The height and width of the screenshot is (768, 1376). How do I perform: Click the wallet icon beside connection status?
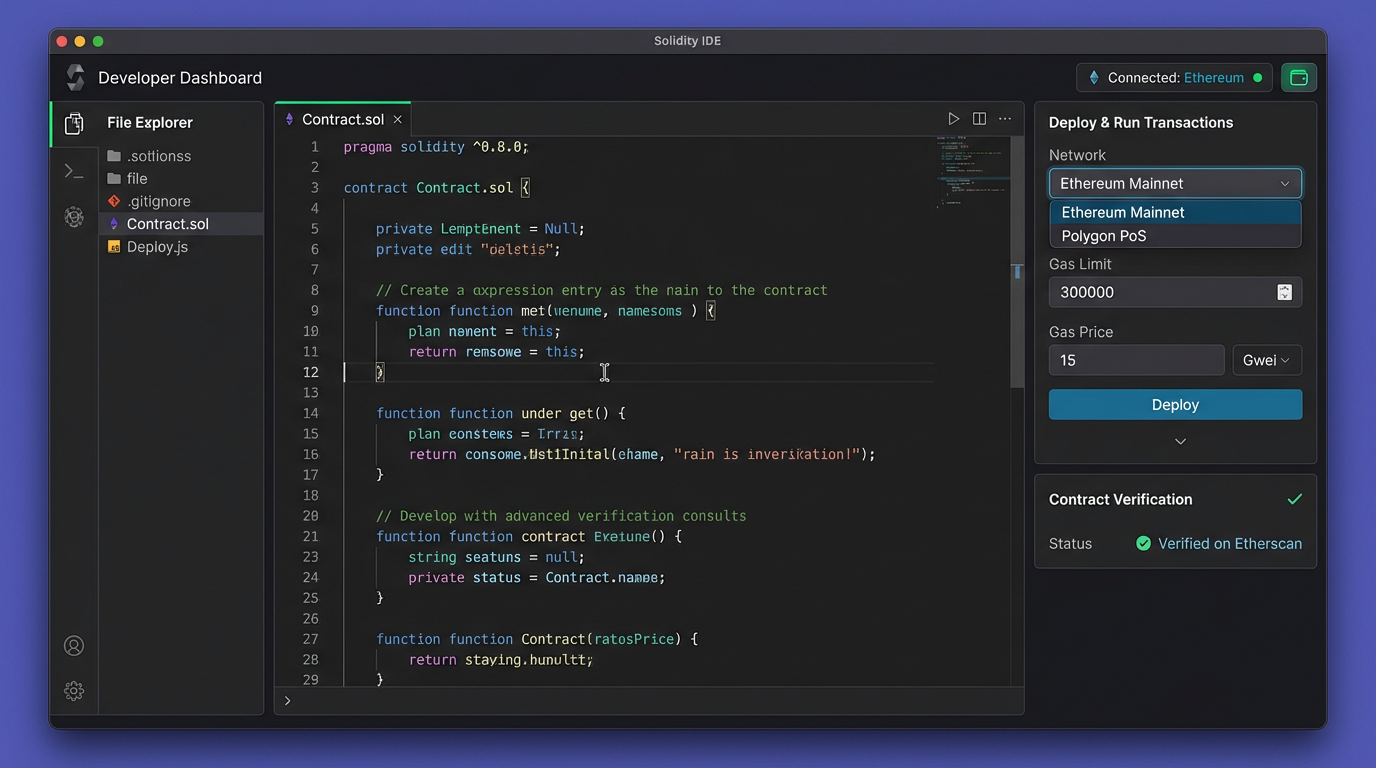1298,77
